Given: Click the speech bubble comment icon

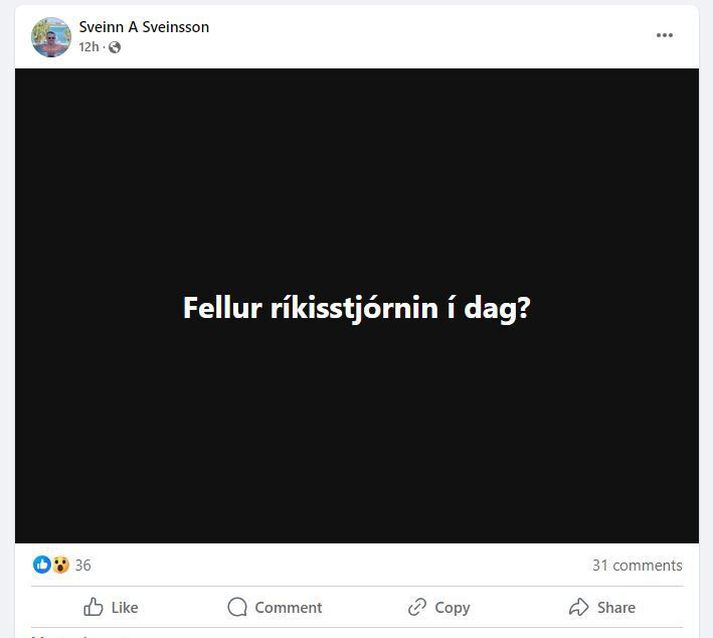Looking at the screenshot, I should click(237, 607).
